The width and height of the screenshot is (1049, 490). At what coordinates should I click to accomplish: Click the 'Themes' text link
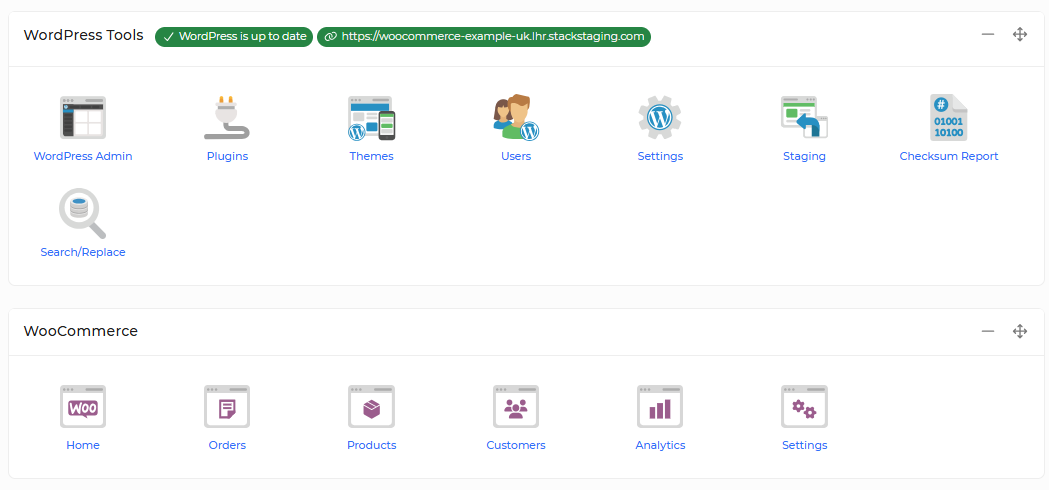pyautogui.click(x=371, y=156)
